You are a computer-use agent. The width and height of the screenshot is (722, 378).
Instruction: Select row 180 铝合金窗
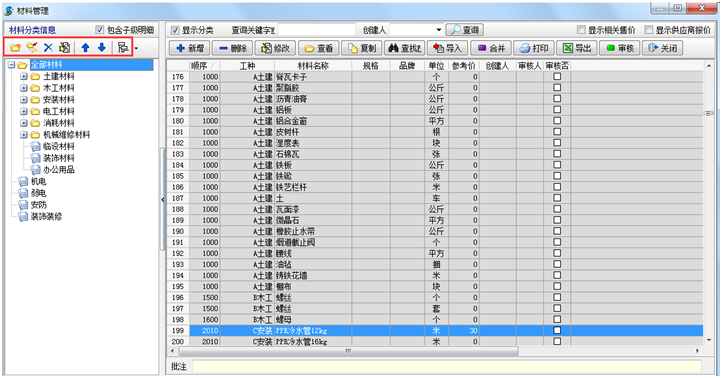click(x=435, y=121)
